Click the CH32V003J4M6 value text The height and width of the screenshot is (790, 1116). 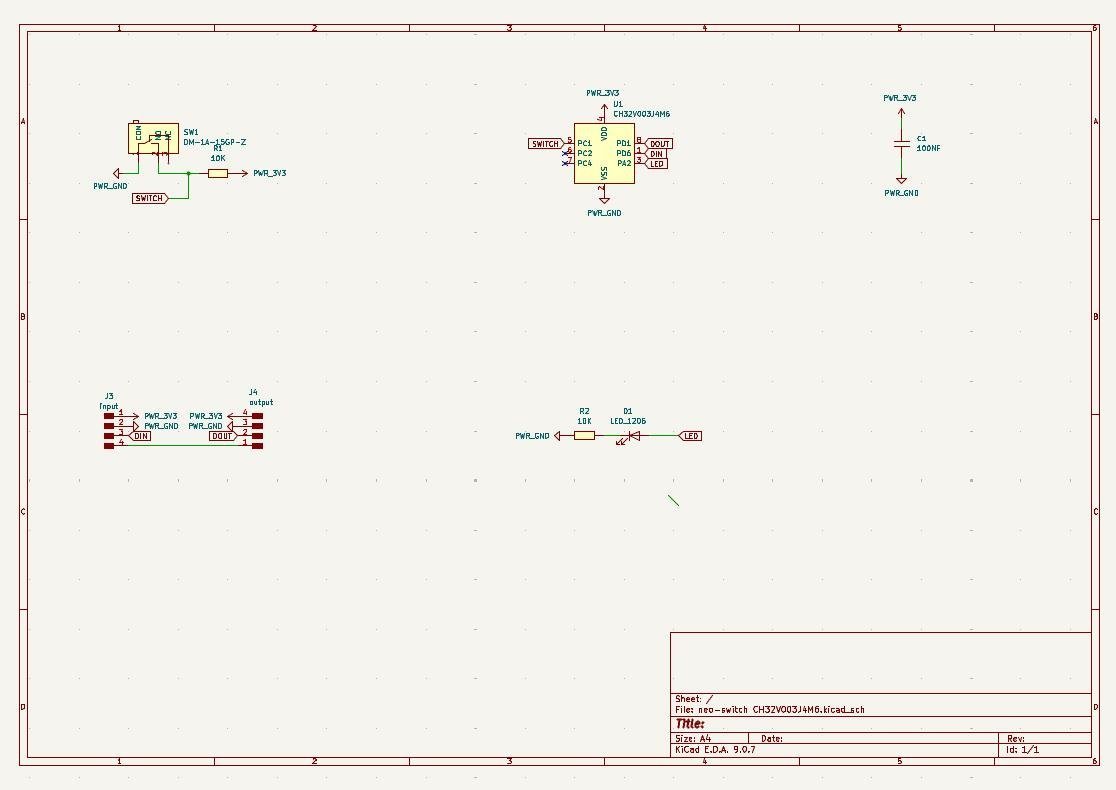tap(641, 114)
